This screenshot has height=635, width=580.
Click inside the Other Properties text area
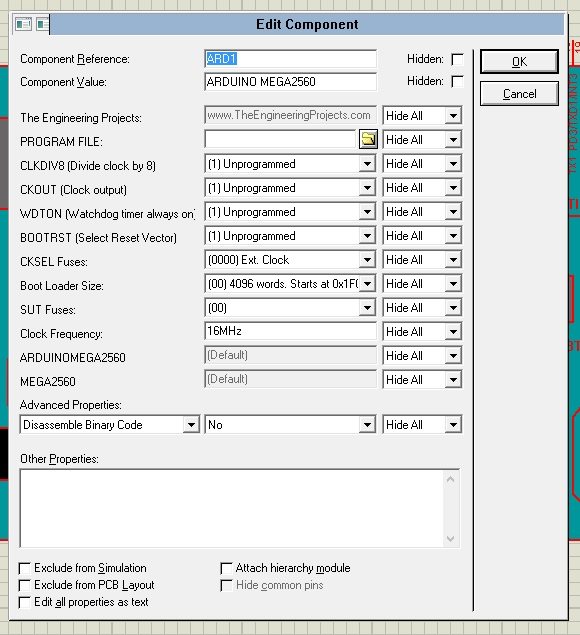[232, 509]
